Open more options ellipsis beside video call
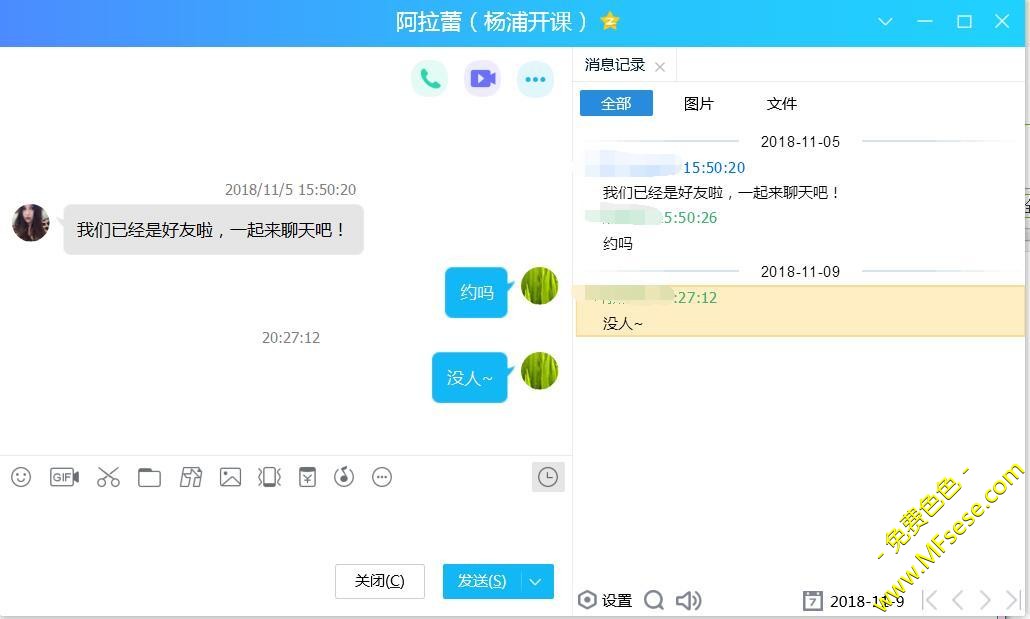Screen dimensions: 1030x619 535,79
